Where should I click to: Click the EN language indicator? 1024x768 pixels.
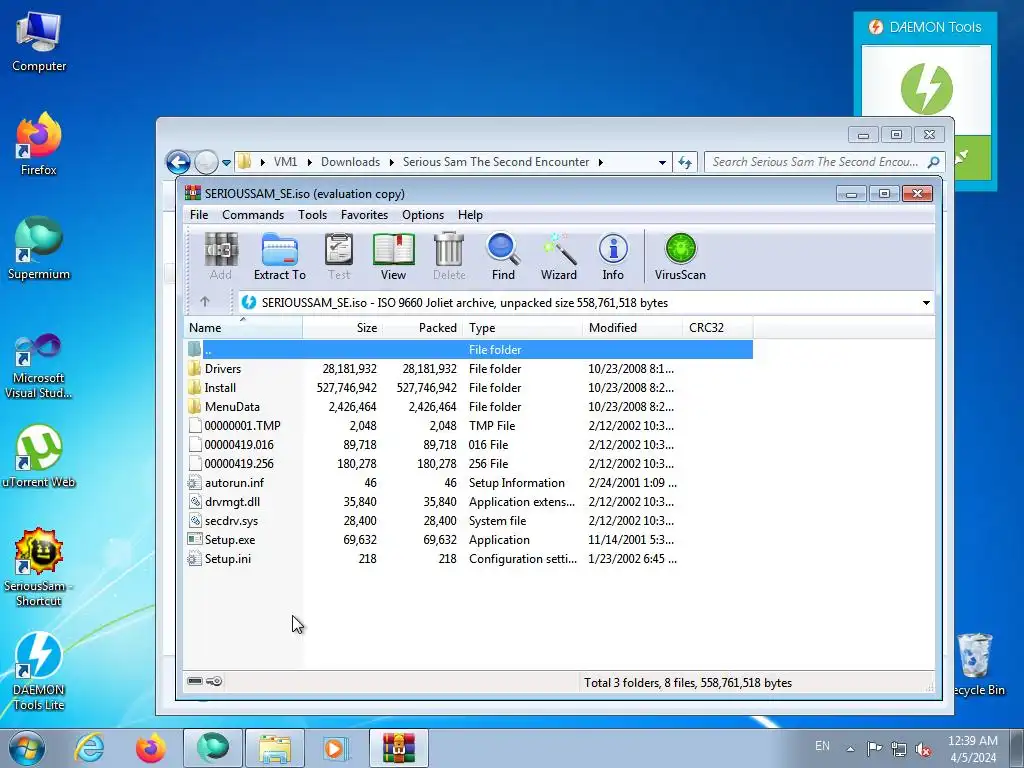(822, 746)
